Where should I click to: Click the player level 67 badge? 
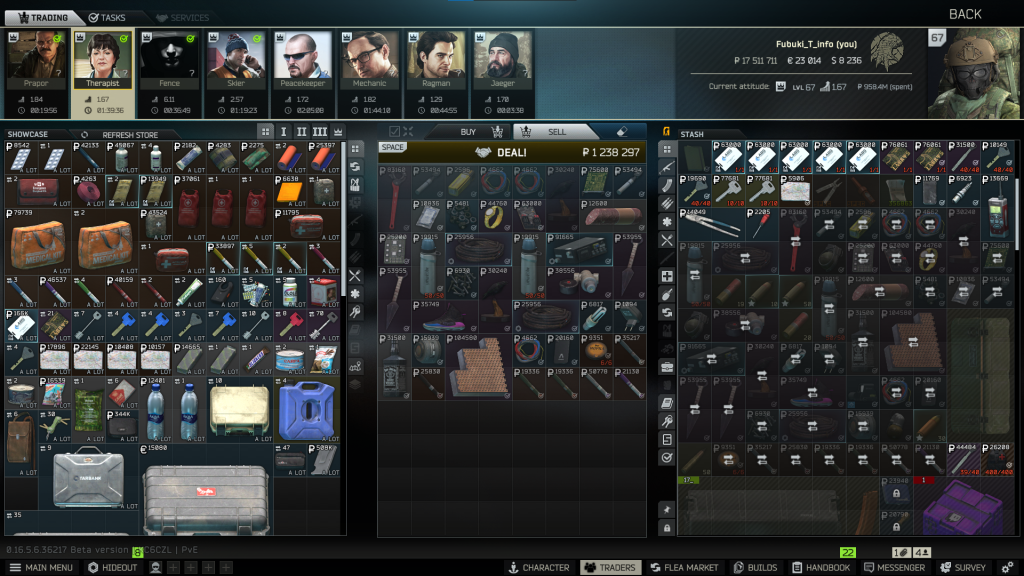coord(937,38)
